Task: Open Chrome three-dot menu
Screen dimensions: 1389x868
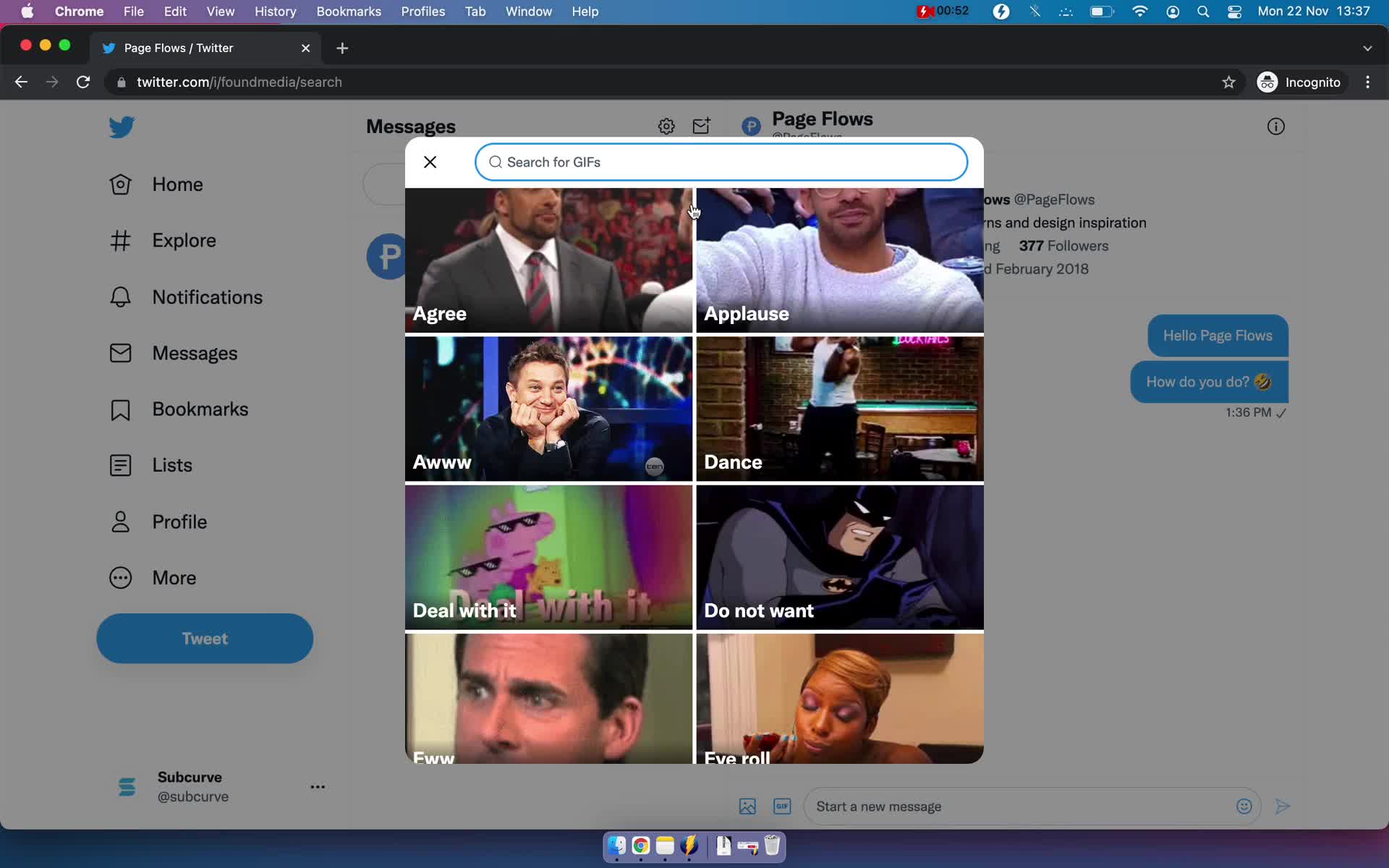Action: point(1367,82)
